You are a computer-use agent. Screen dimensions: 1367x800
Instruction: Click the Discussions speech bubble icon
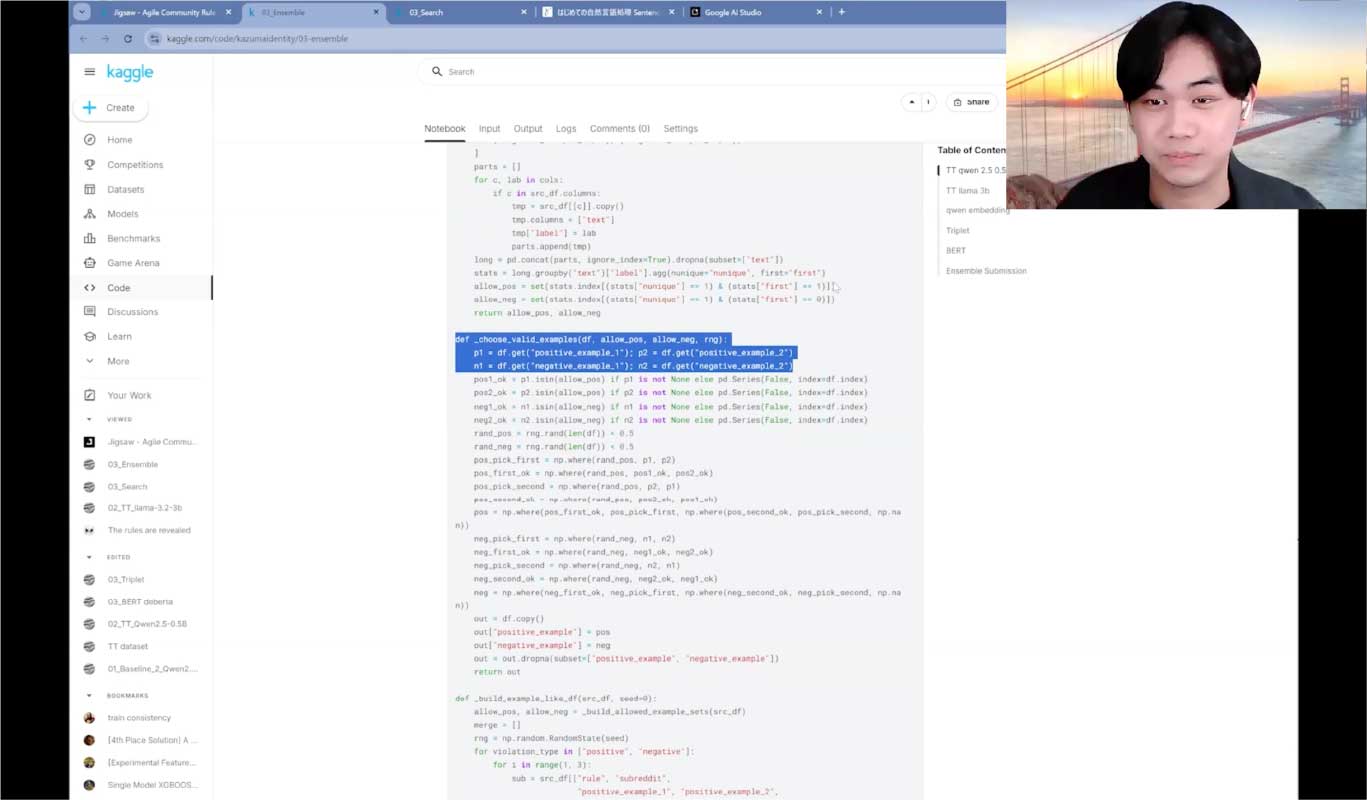coord(90,312)
